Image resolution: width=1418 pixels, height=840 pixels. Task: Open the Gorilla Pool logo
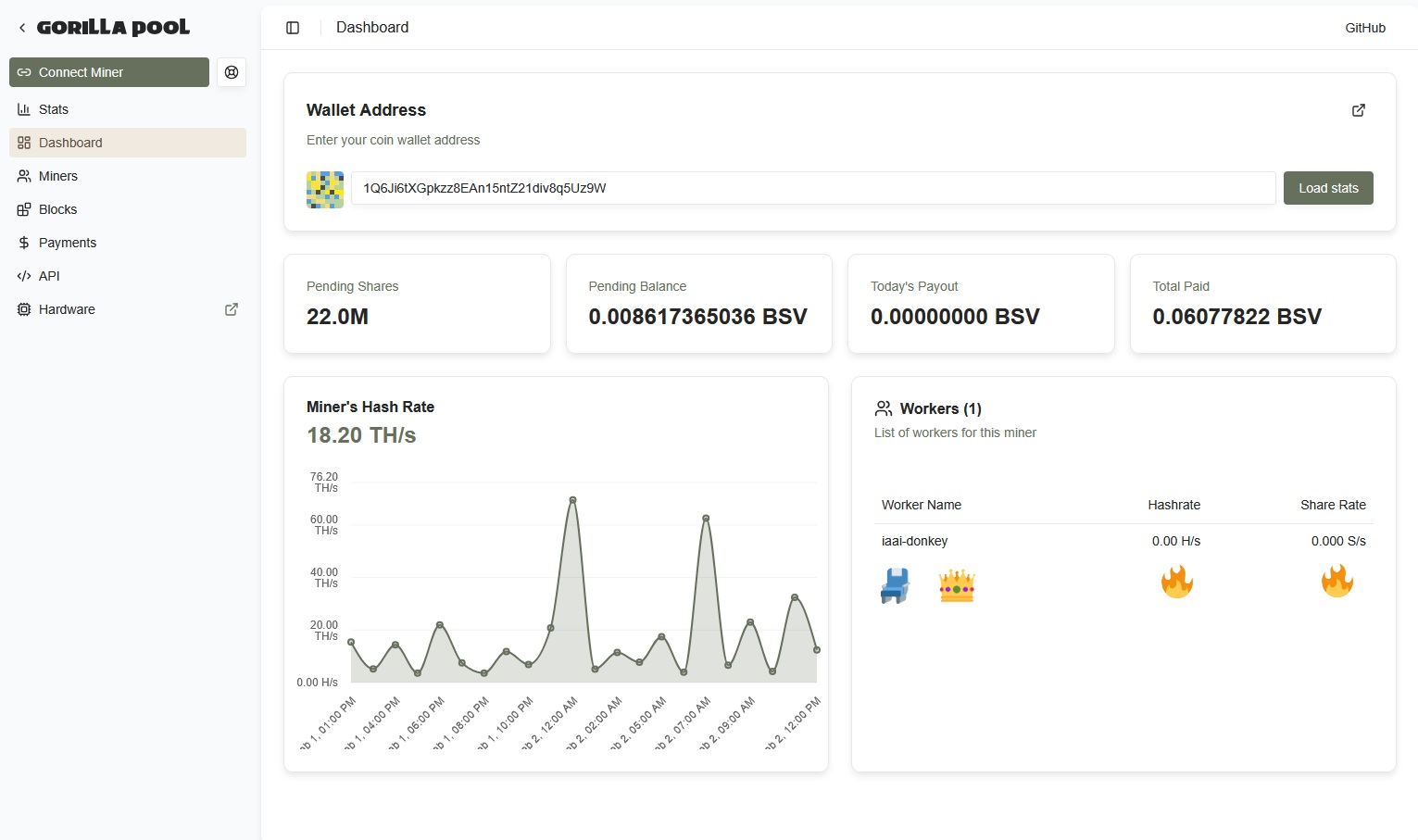pyautogui.click(x=113, y=28)
